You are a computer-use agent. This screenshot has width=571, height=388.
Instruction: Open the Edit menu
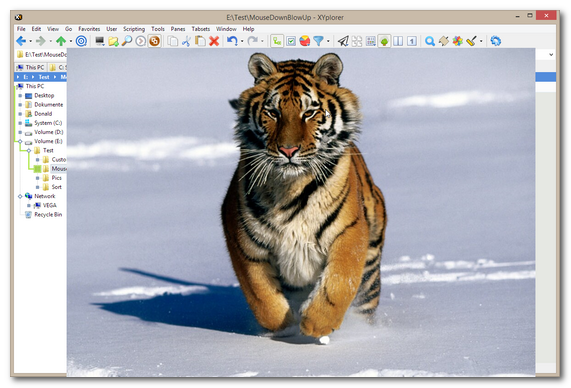36,29
